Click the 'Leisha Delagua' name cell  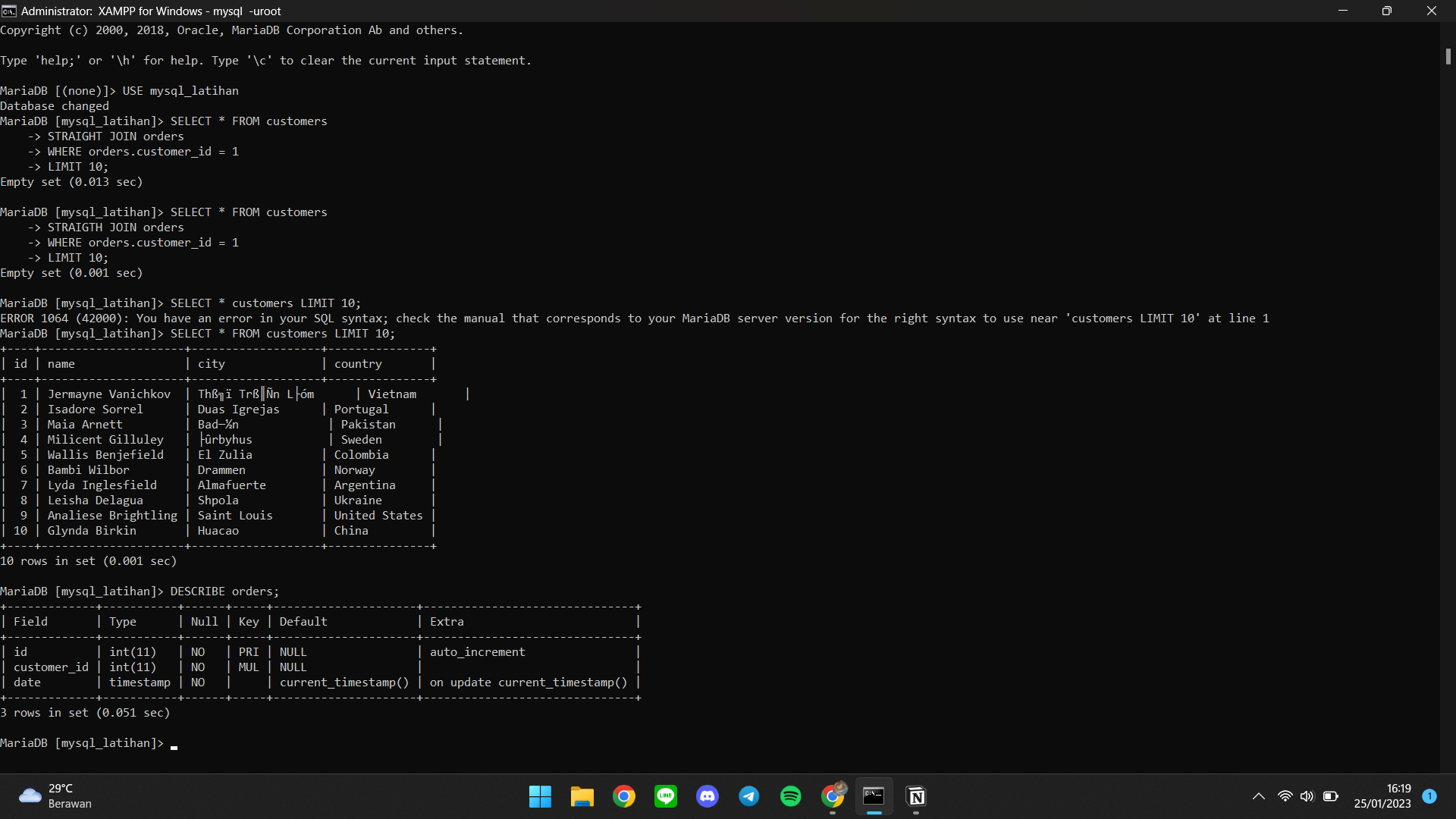pos(95,500)
